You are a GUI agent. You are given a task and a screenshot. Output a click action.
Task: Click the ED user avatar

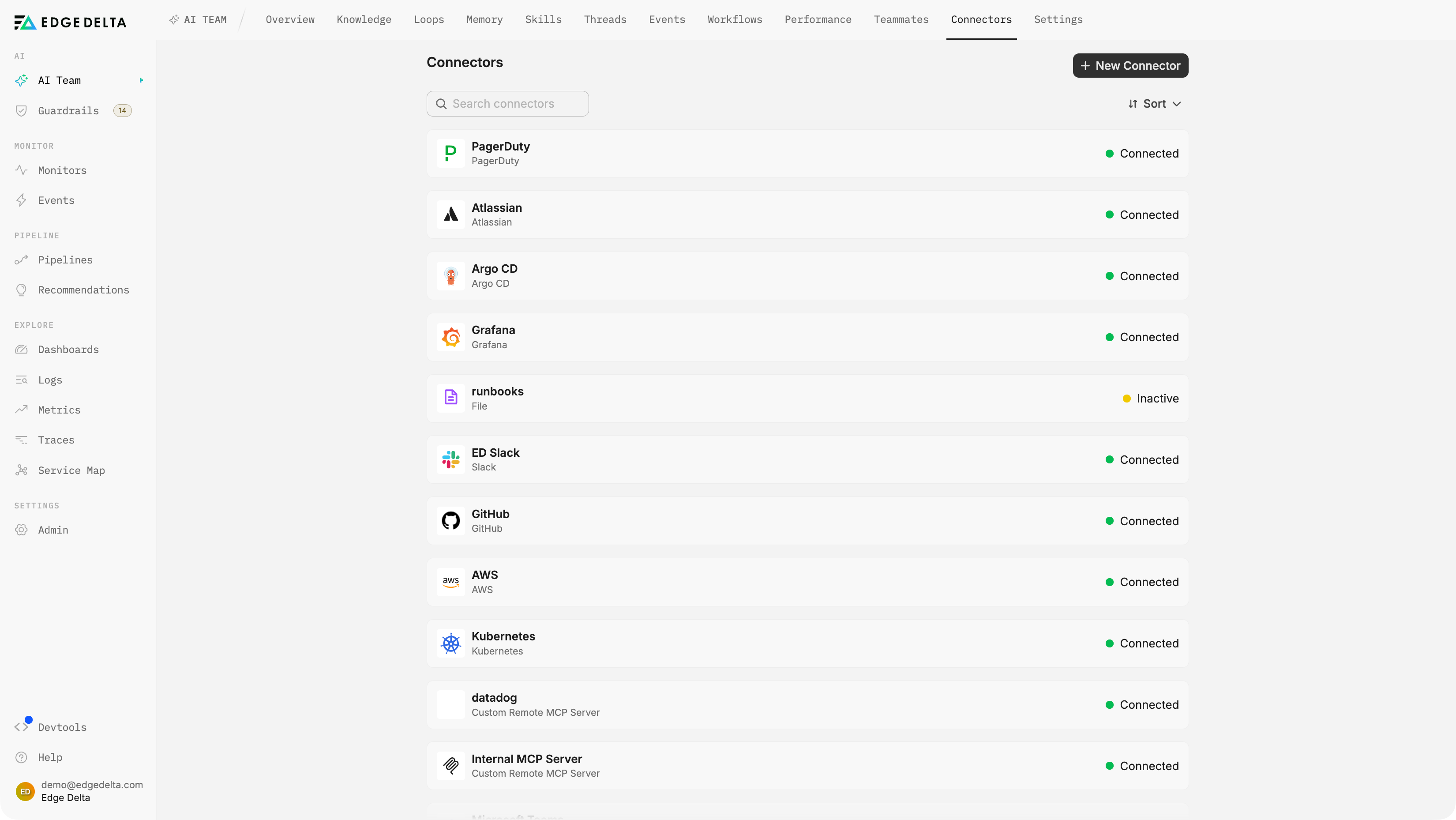26,791
